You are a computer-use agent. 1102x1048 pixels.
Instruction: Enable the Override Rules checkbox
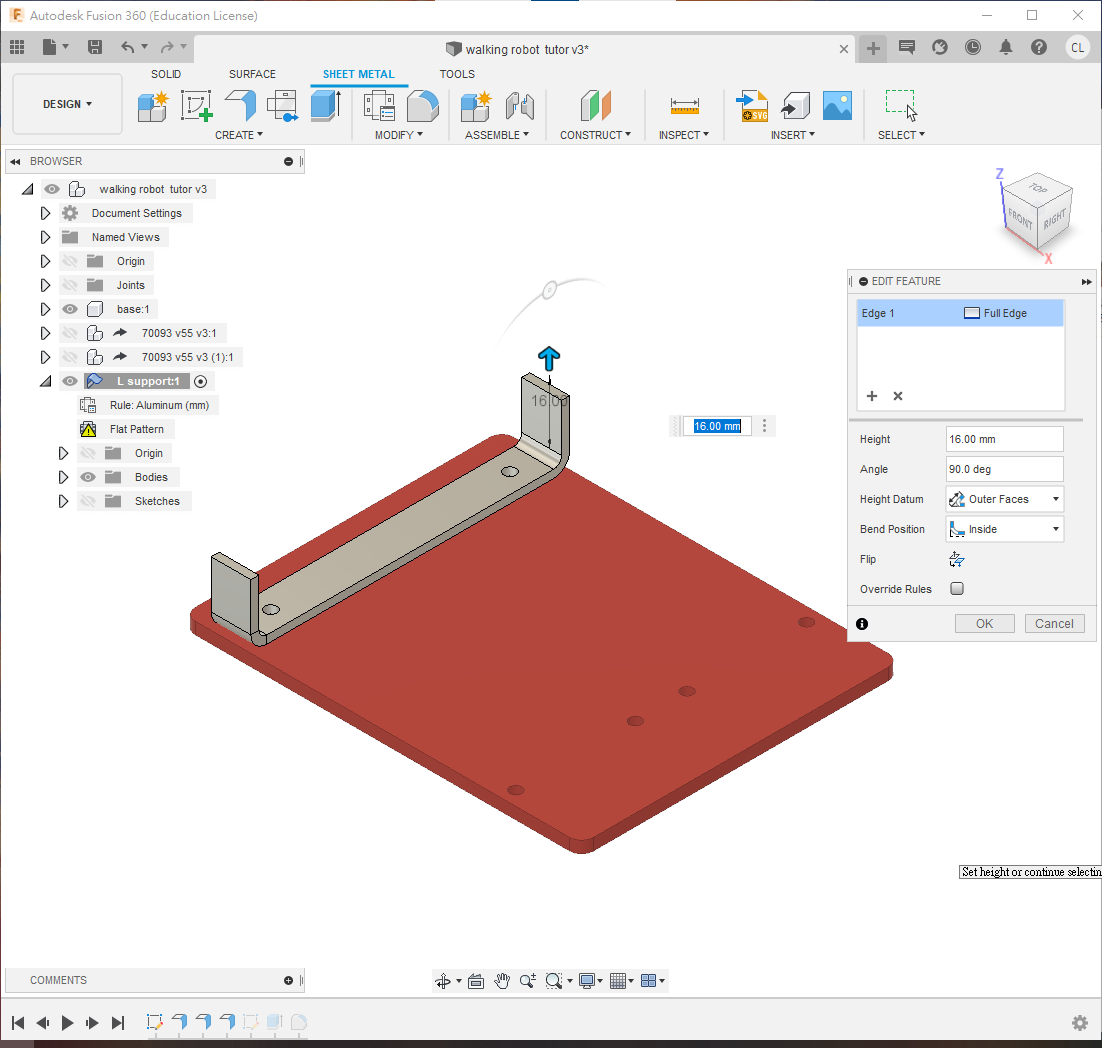[x=957, y=589]
